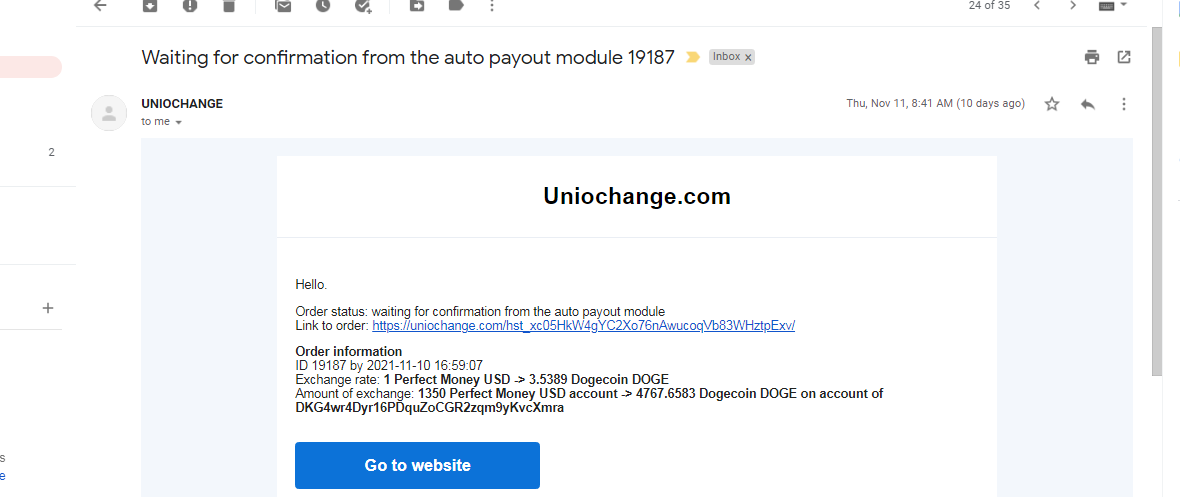Open toolbar More options menu

tap(492, 5)
